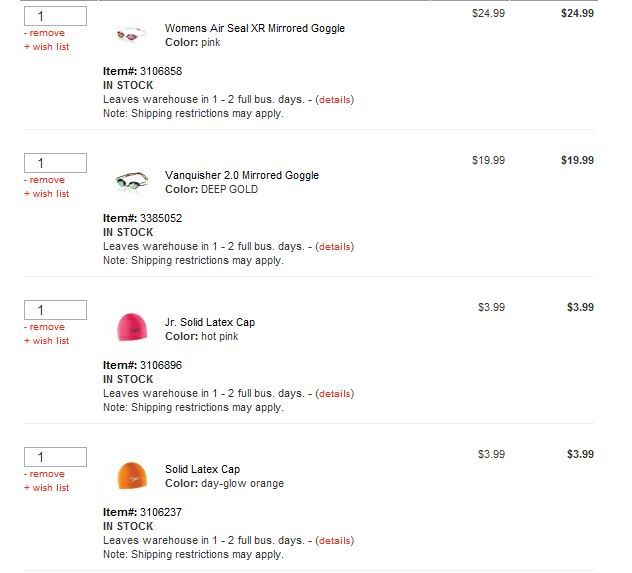Remove the day-glow orange Solid Latex Cap
Image resolution: width=632 pixels, height=573 pixels.
46,474
